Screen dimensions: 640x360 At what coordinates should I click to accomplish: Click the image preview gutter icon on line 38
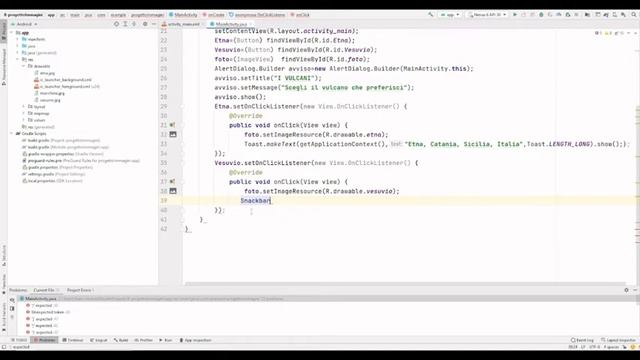pyautogui.click(x=173, y=191)
